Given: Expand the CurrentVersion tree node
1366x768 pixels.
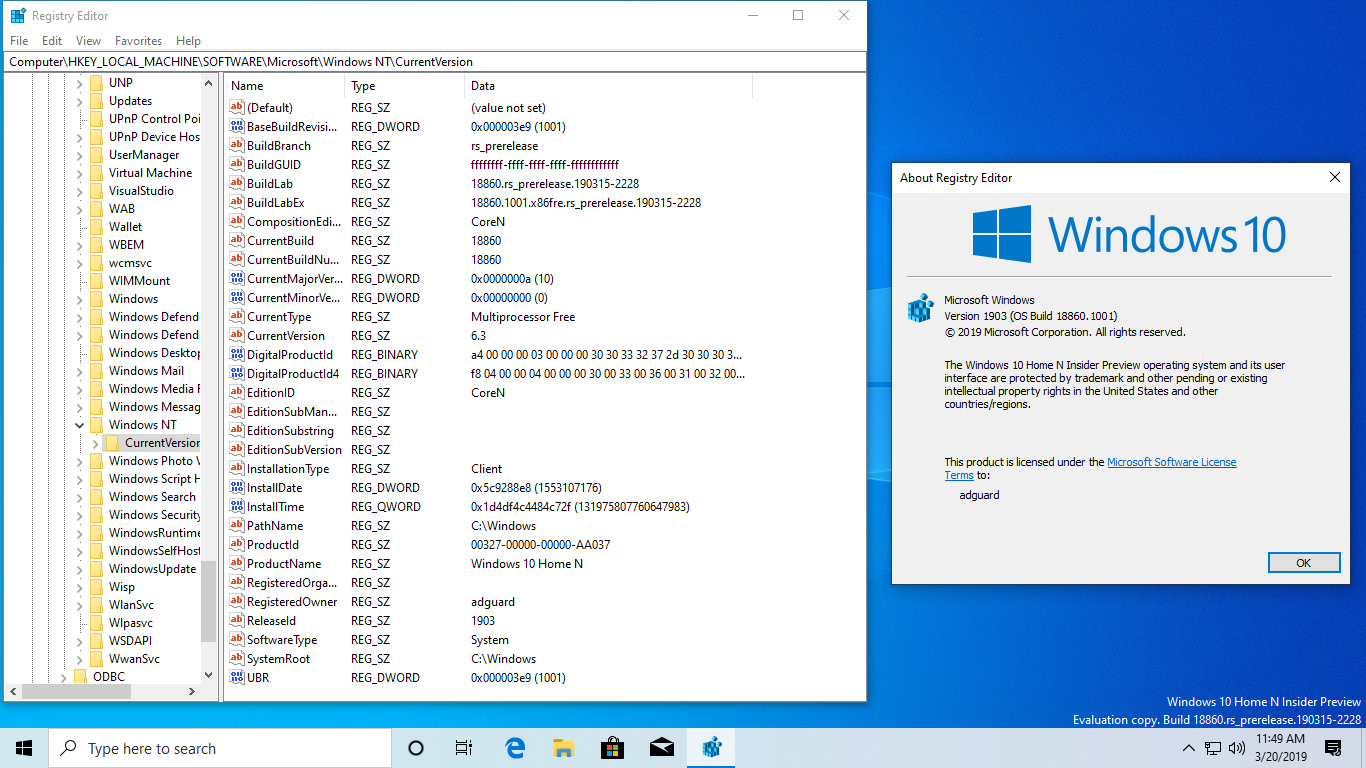Looking at the screenshot, I should [x=96, y=443].
